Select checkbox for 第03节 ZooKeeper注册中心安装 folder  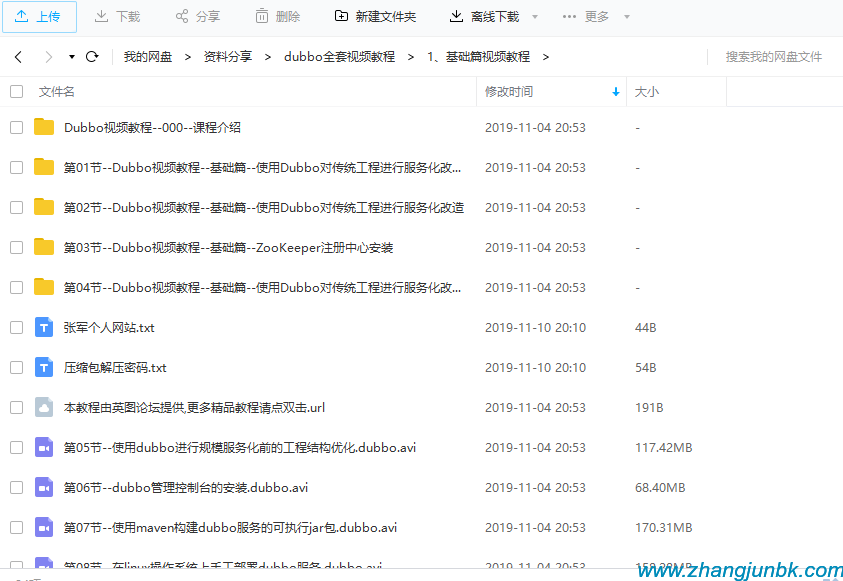tap(16, 247)
